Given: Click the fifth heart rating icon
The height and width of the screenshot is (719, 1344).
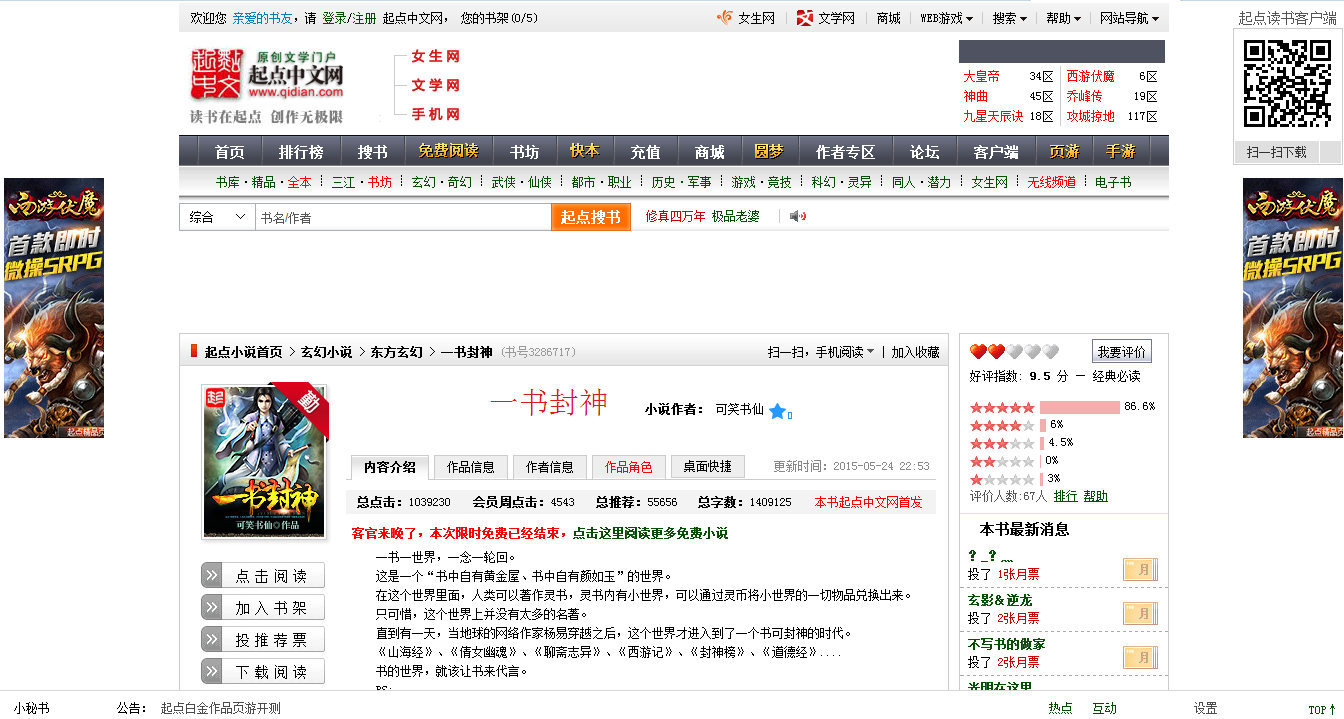Looking at the screenshot, I should 1050,352.
